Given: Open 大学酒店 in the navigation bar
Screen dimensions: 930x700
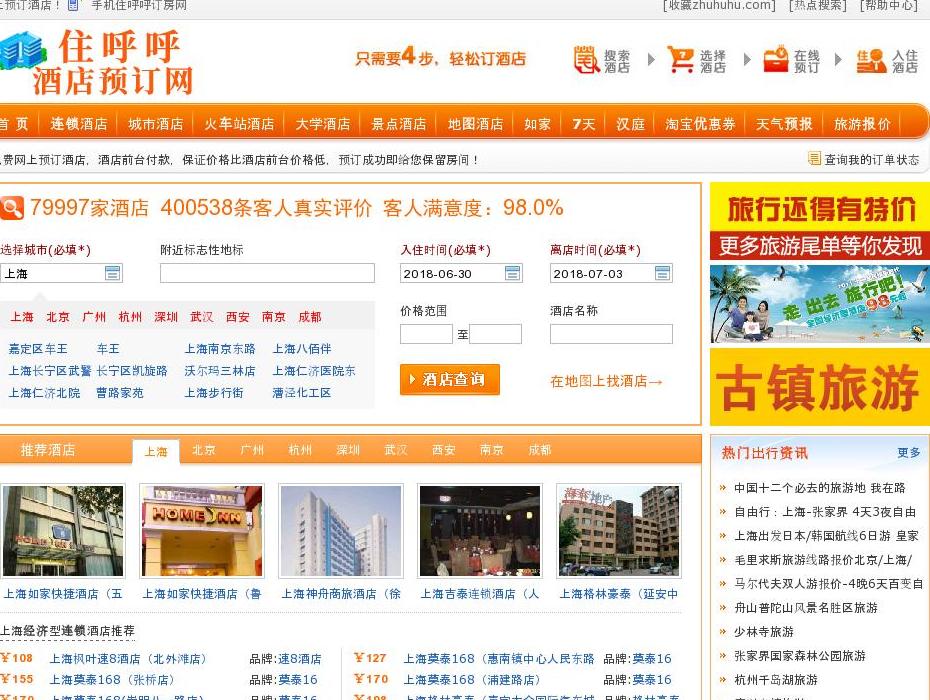Looking at the screenshot, I should (323, 123).
